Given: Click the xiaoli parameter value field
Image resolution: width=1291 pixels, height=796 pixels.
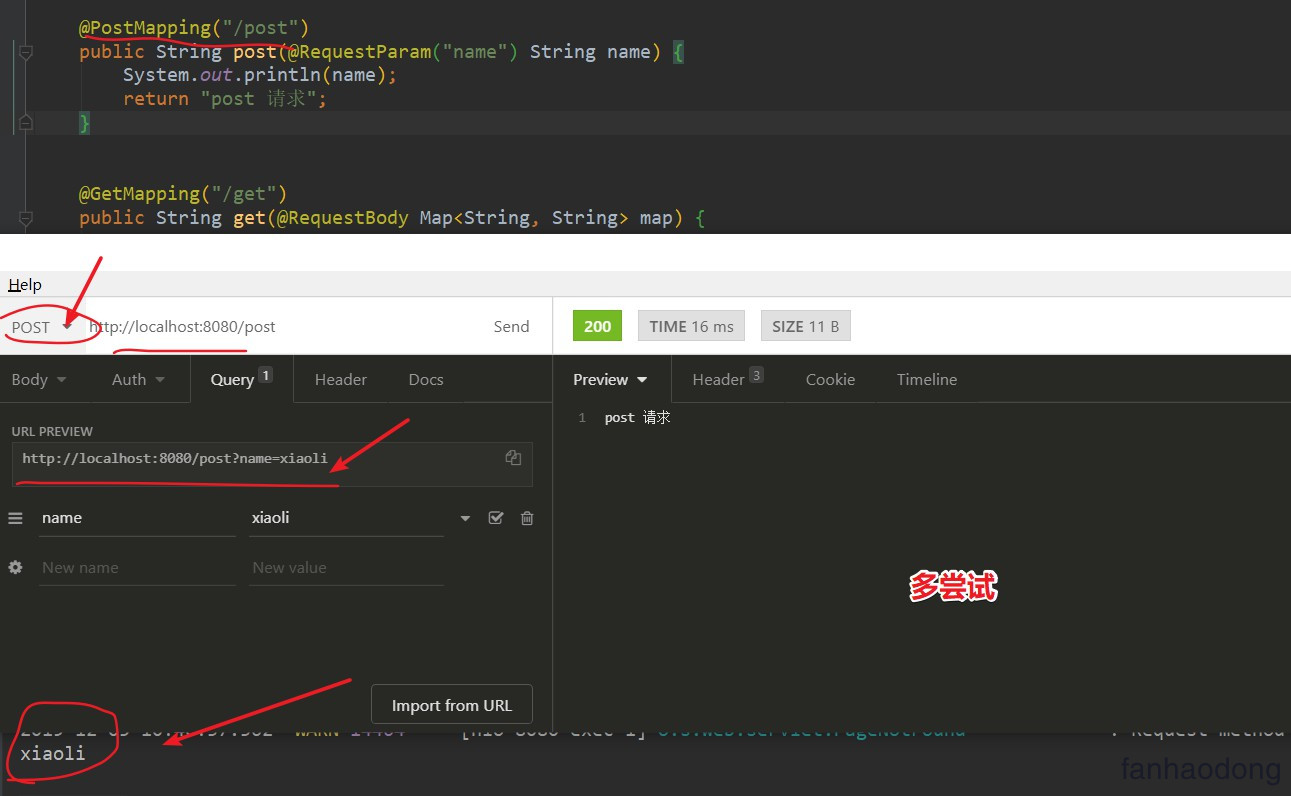Looking at the screenshot, I should click(347, 518).
